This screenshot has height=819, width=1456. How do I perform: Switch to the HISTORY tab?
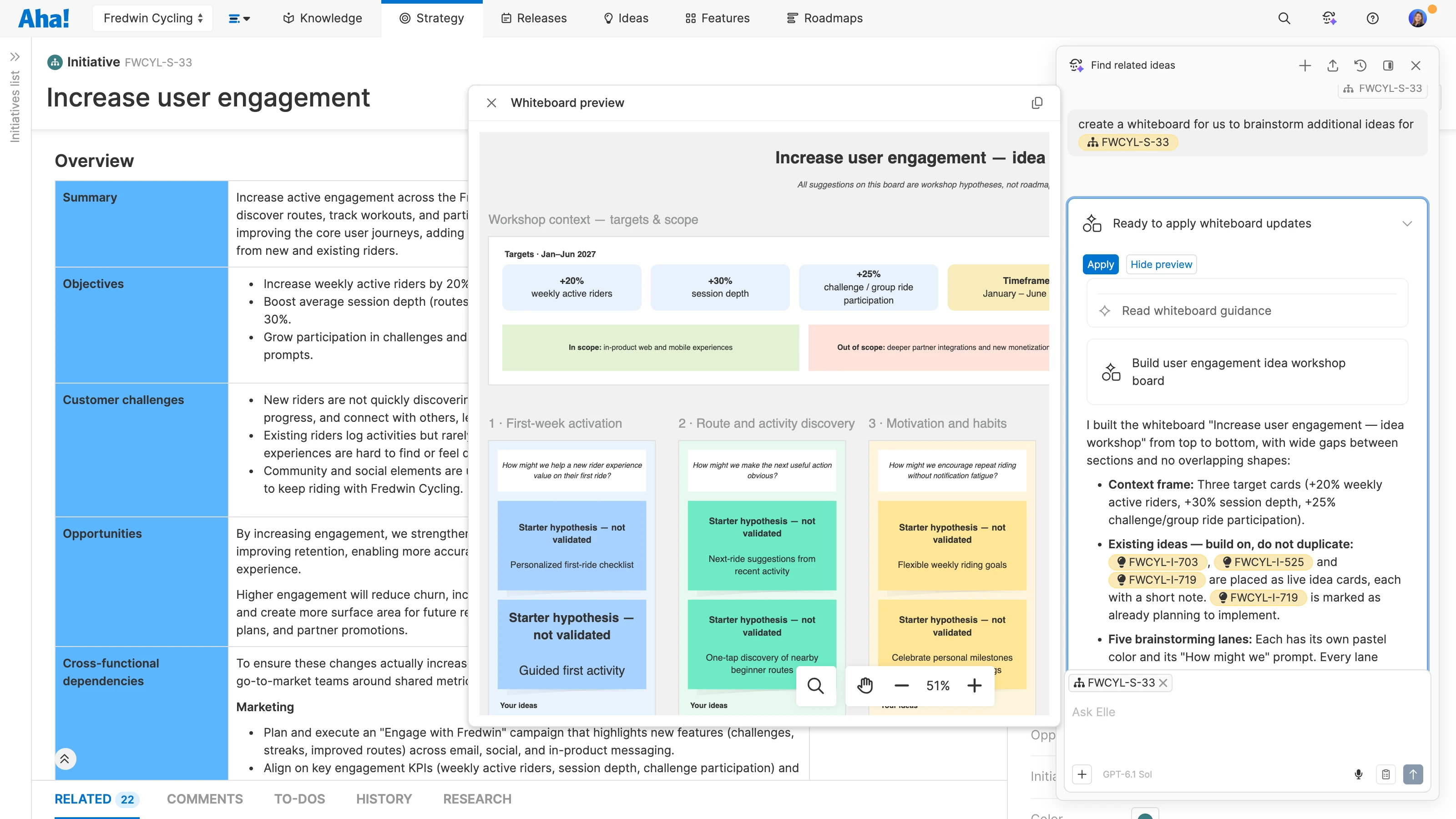[x=384, y=799]
